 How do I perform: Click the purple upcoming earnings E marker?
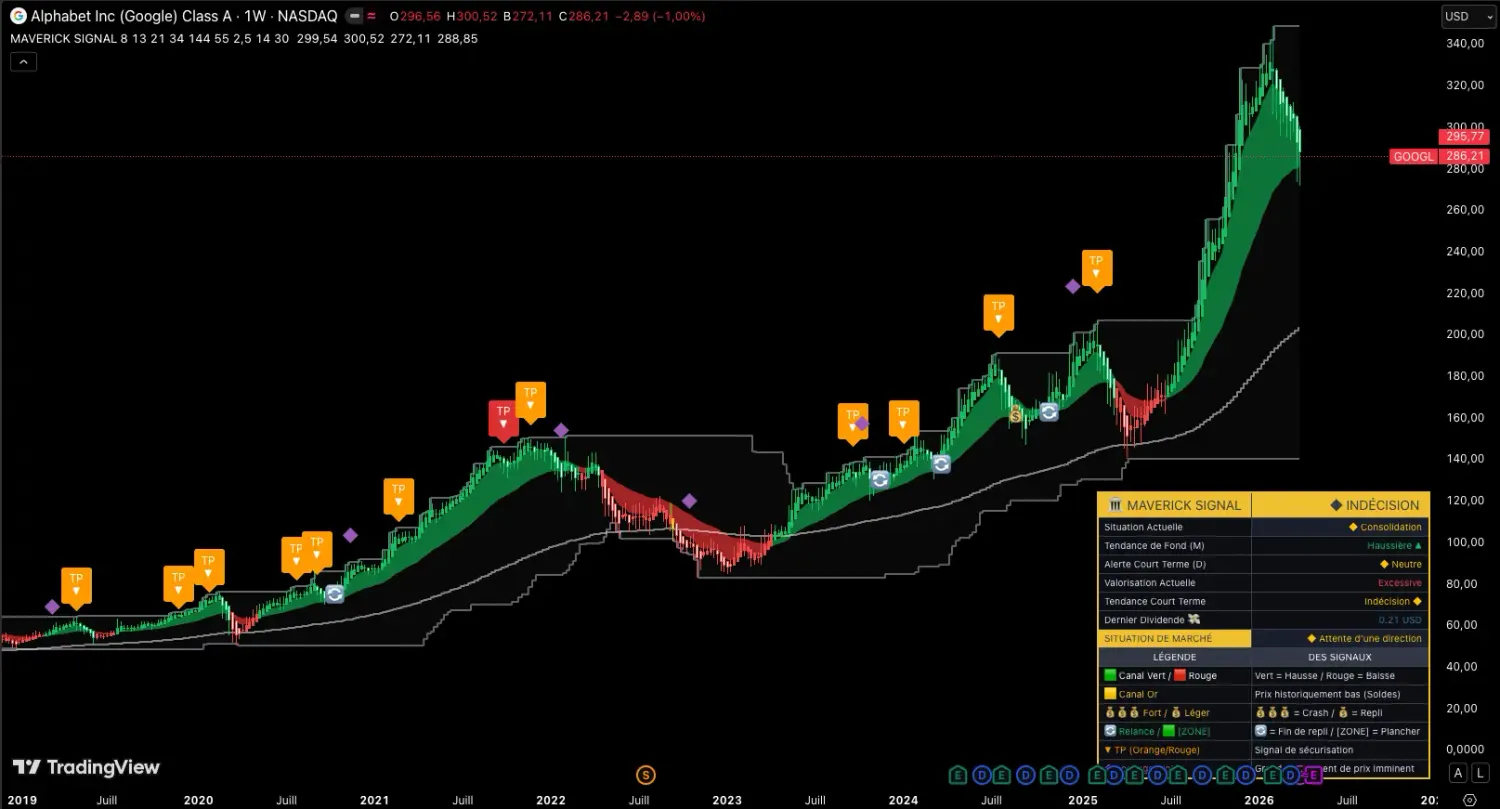coord(1314,775)
